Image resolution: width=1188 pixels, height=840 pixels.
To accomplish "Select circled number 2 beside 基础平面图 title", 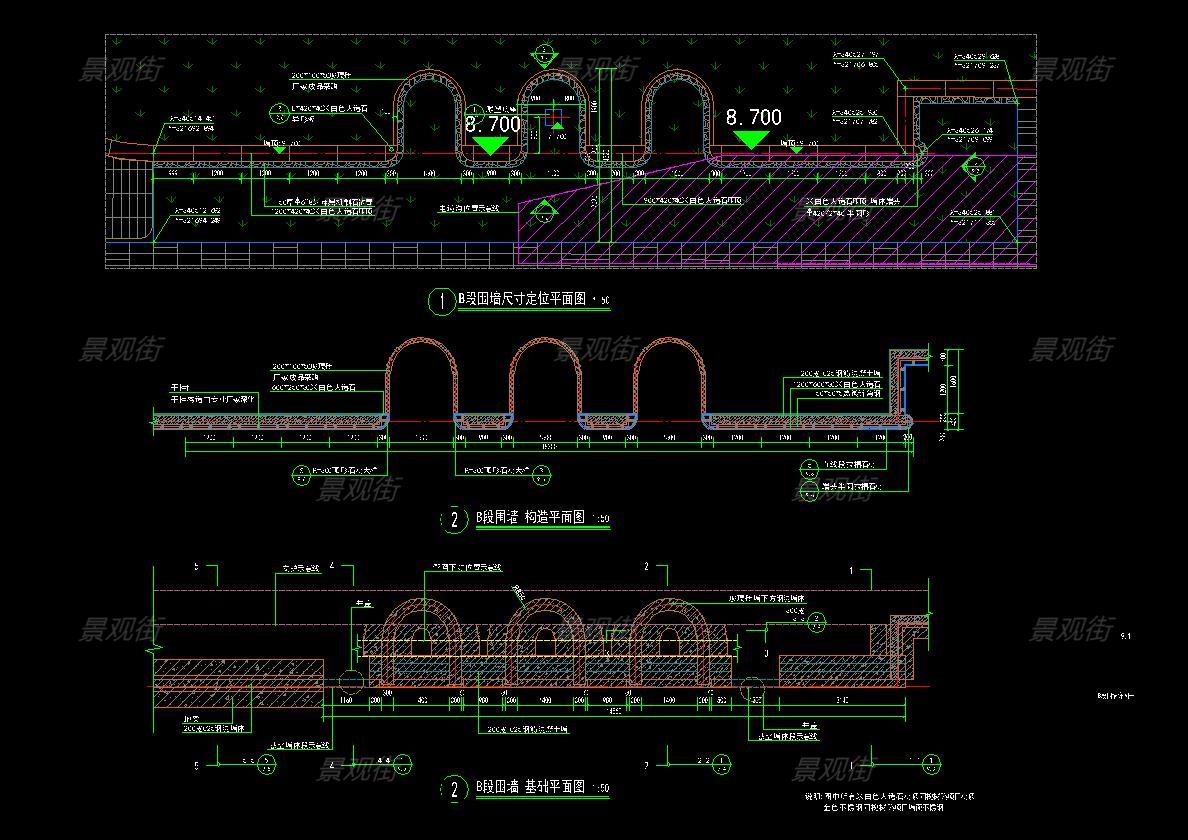I will tap(454, 790).
